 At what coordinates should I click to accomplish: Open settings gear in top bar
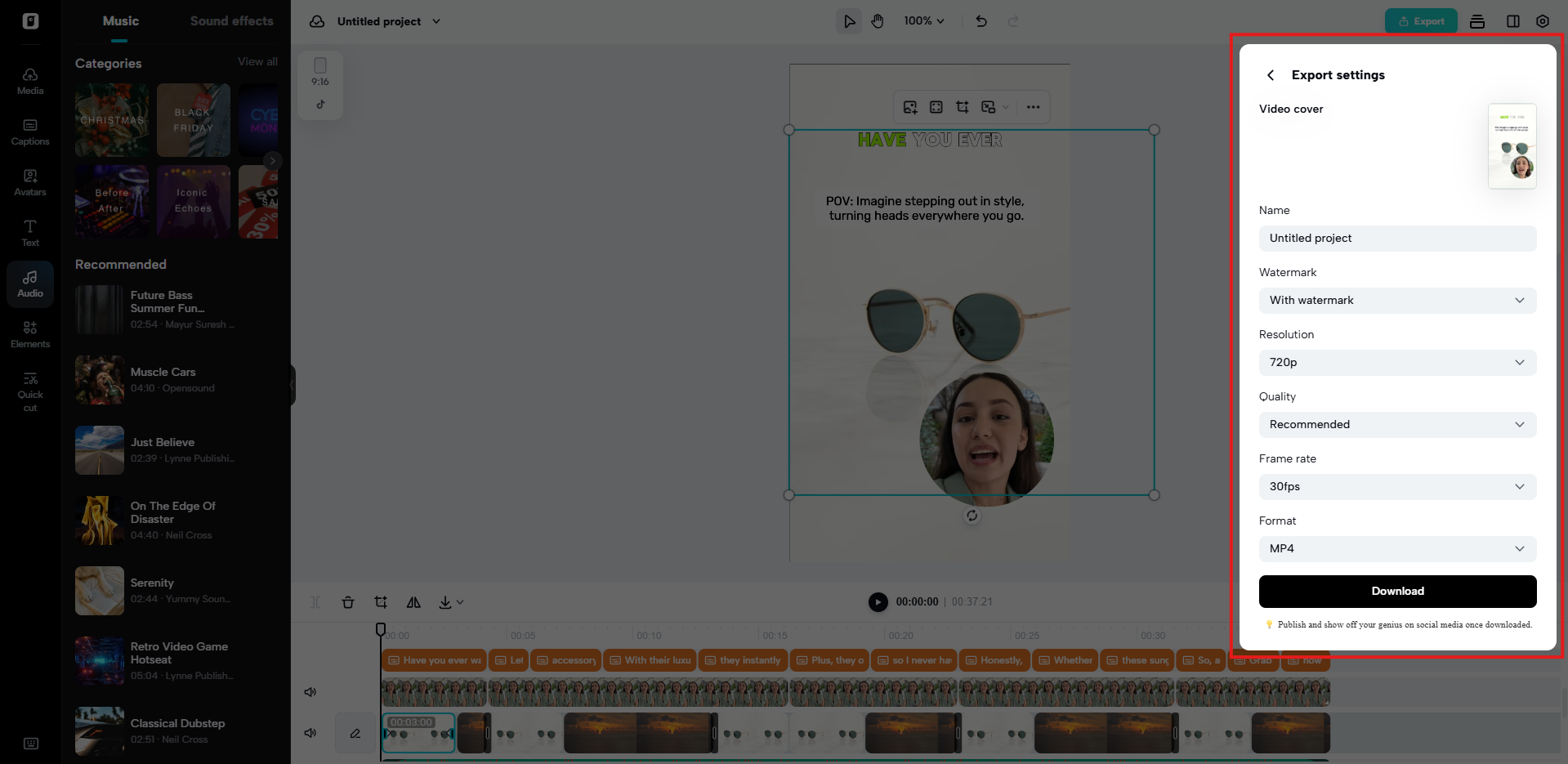point(1543,21)
